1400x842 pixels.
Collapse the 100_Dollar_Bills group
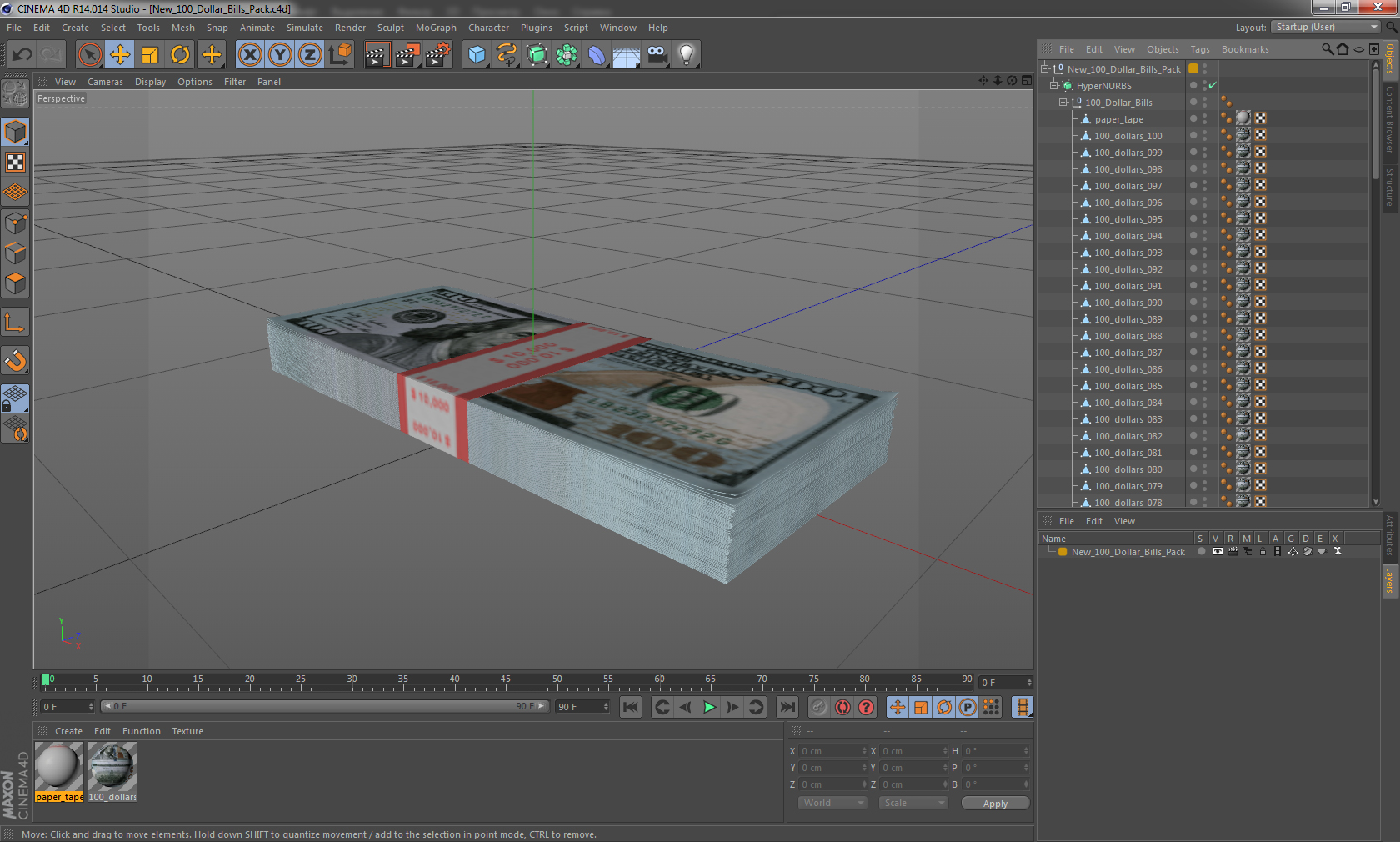tap(1062, 102)
